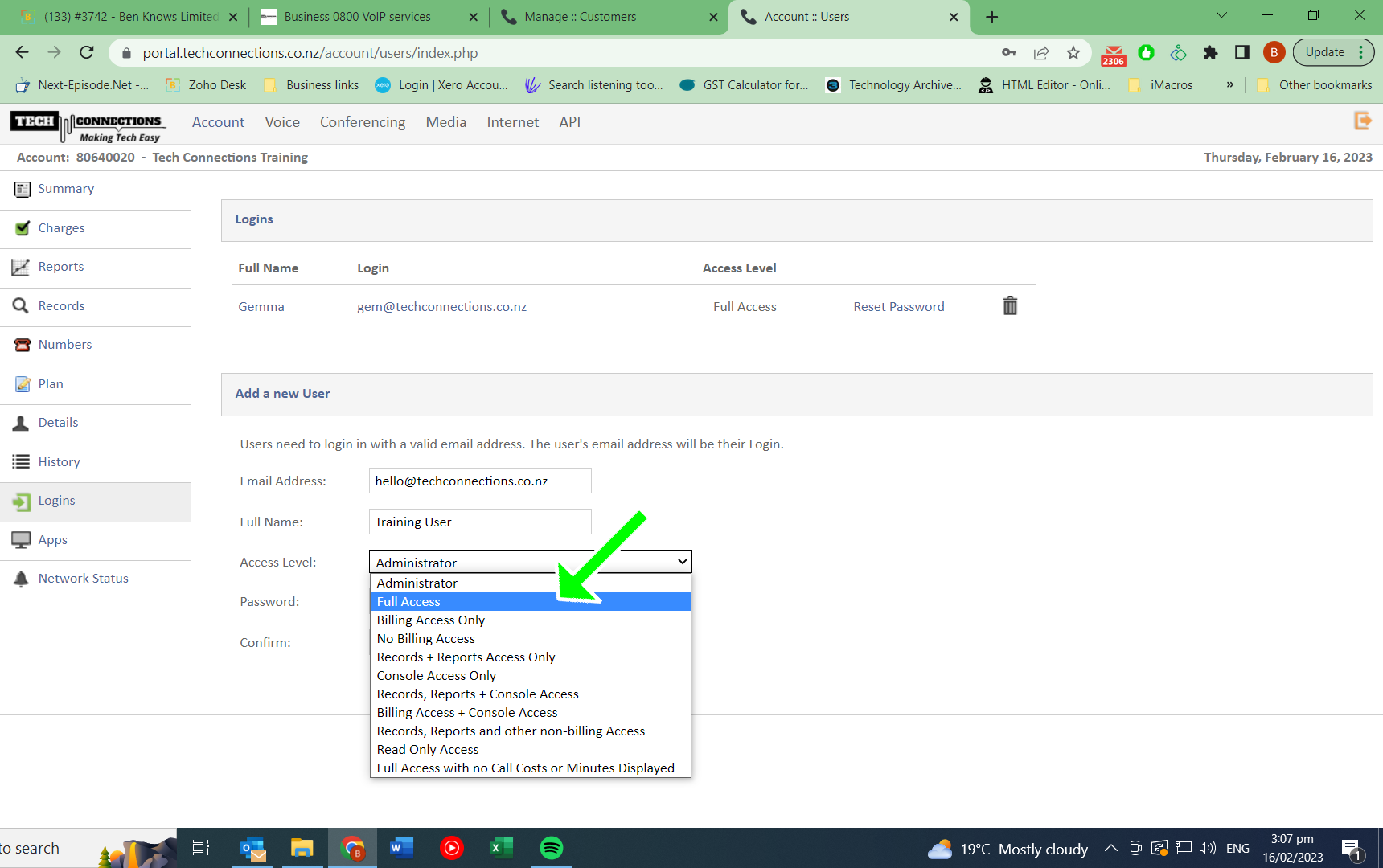Viewport: 1383px width, 868px height.
Task: Open a new browser tab
Action: tap(991, 17)
